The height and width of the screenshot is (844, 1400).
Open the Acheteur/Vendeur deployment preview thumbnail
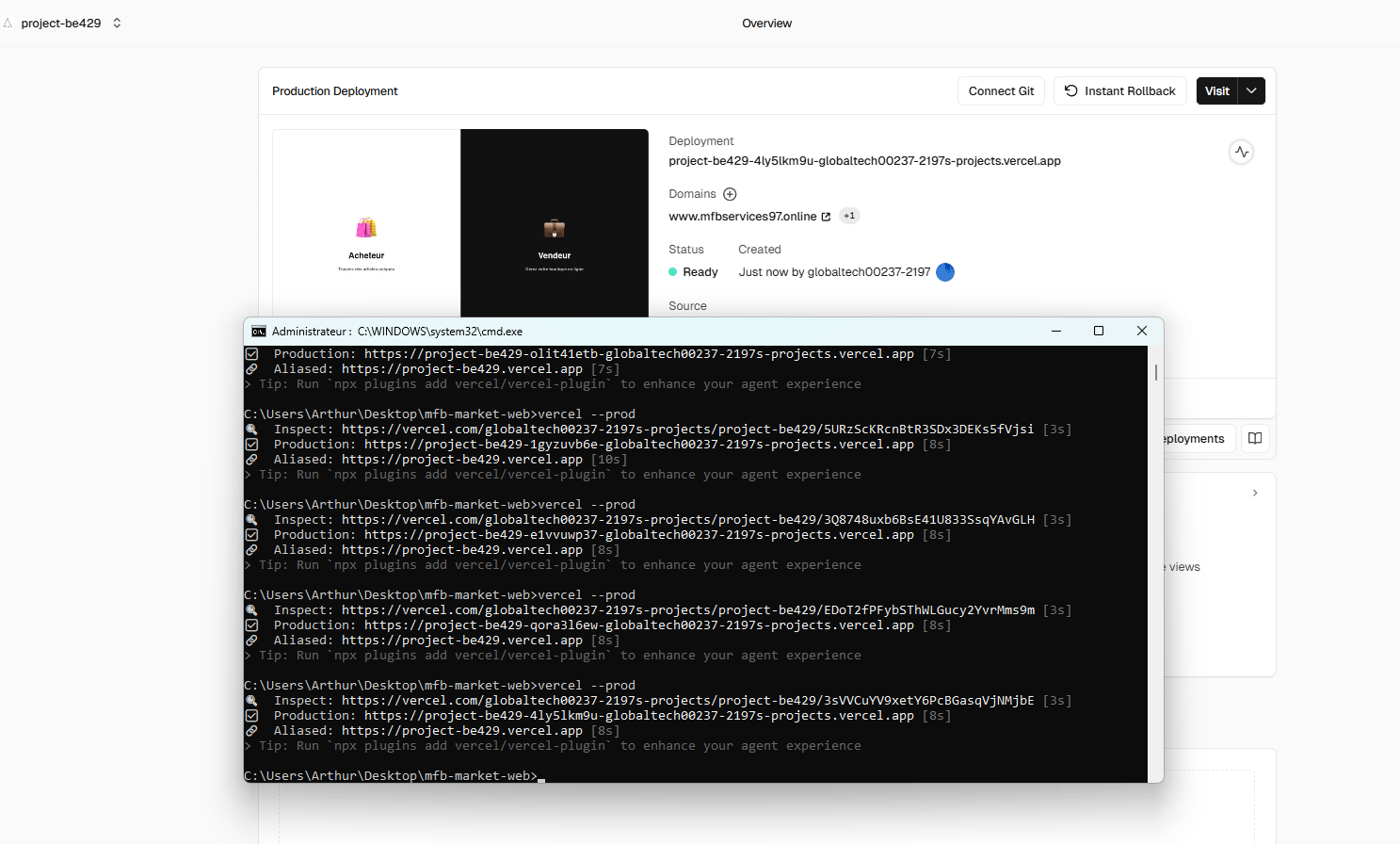click(460, 223)
